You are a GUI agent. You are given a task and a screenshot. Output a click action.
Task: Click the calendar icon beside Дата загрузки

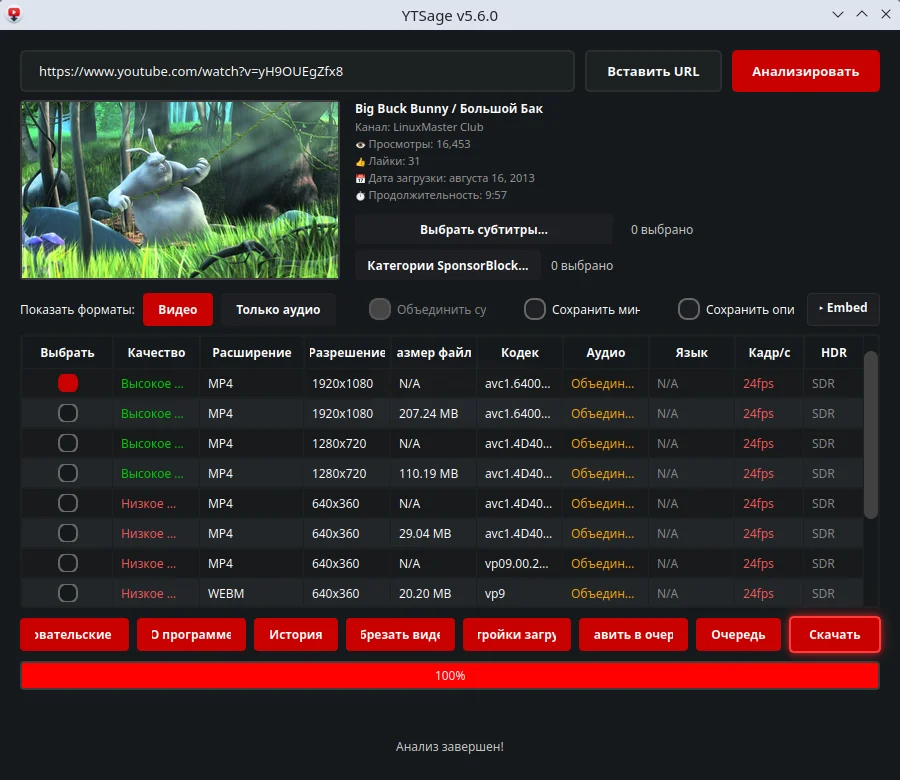coord(360,178)
